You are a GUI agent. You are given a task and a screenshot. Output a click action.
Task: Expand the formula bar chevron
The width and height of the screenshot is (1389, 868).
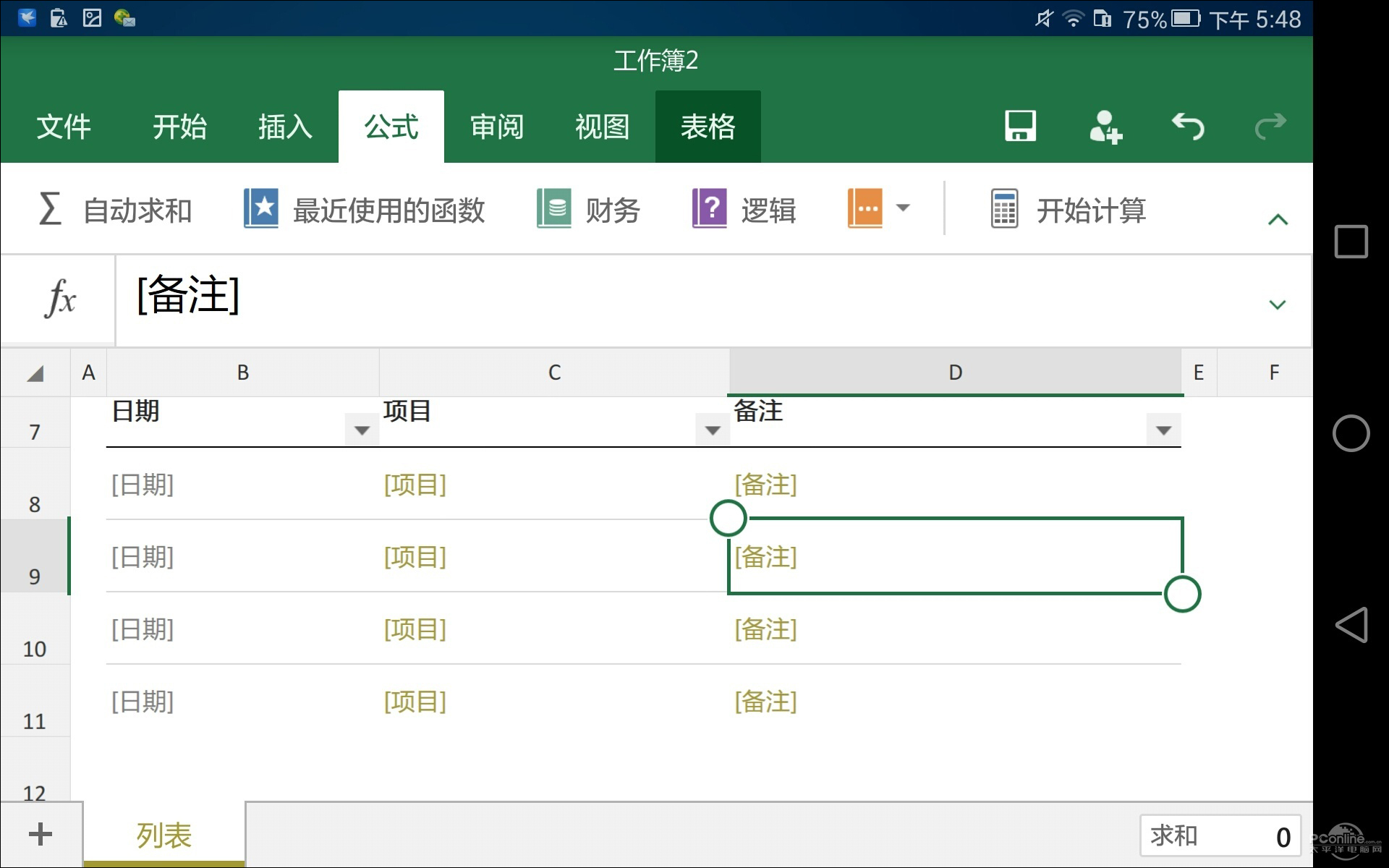(x=1278, y=305)
